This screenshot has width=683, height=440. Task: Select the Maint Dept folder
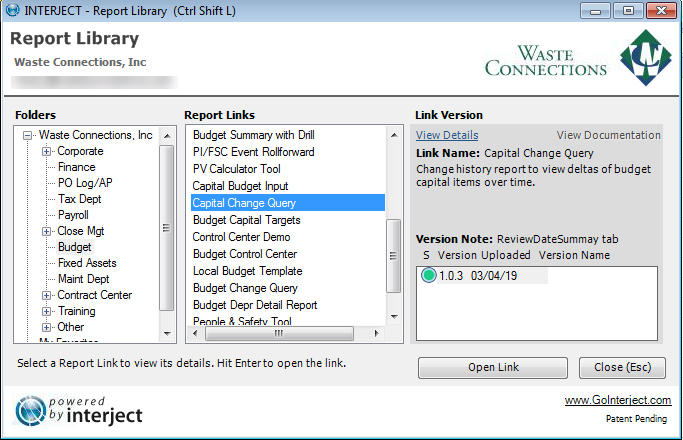[x=83, y=279]
